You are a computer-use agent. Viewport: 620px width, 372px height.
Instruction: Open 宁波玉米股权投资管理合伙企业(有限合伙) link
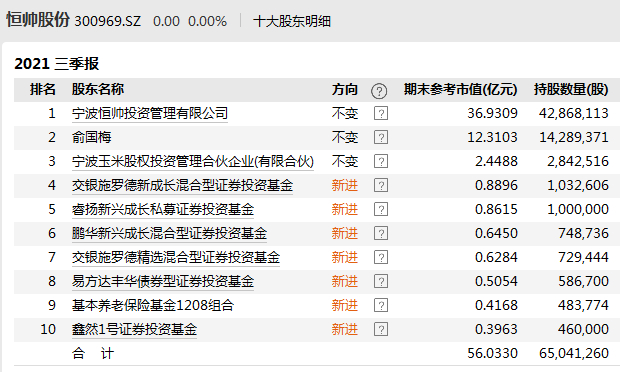193,161
